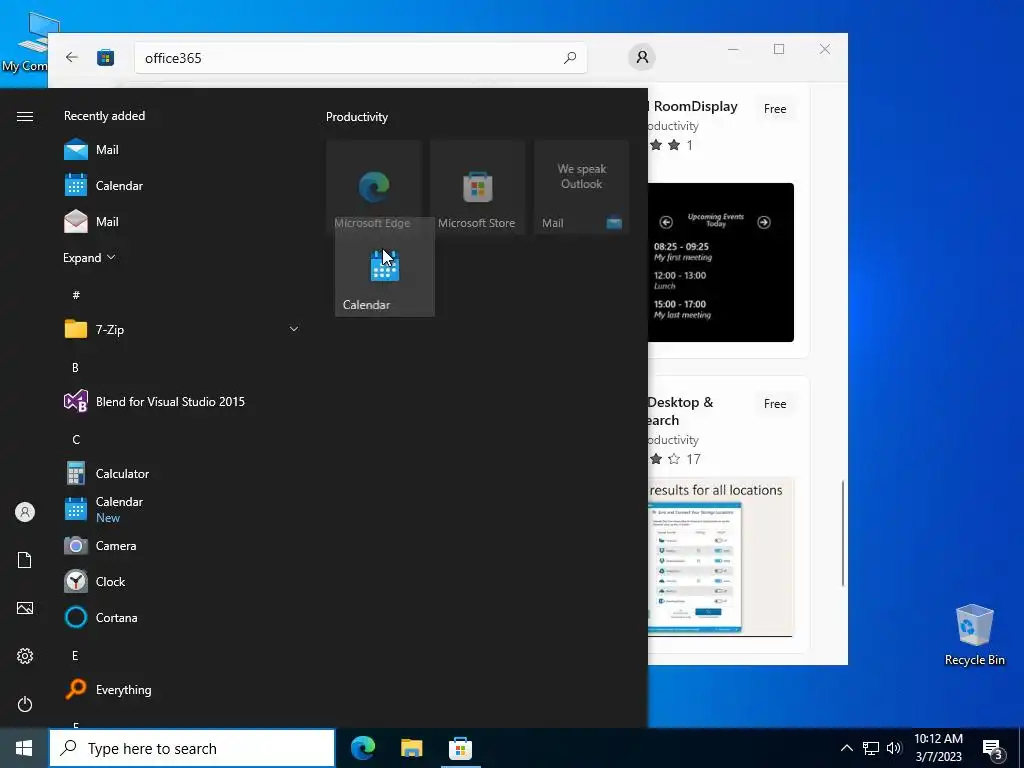
Task: Open Microsoft Edge from the taskbar
Action: coord(363,748)
